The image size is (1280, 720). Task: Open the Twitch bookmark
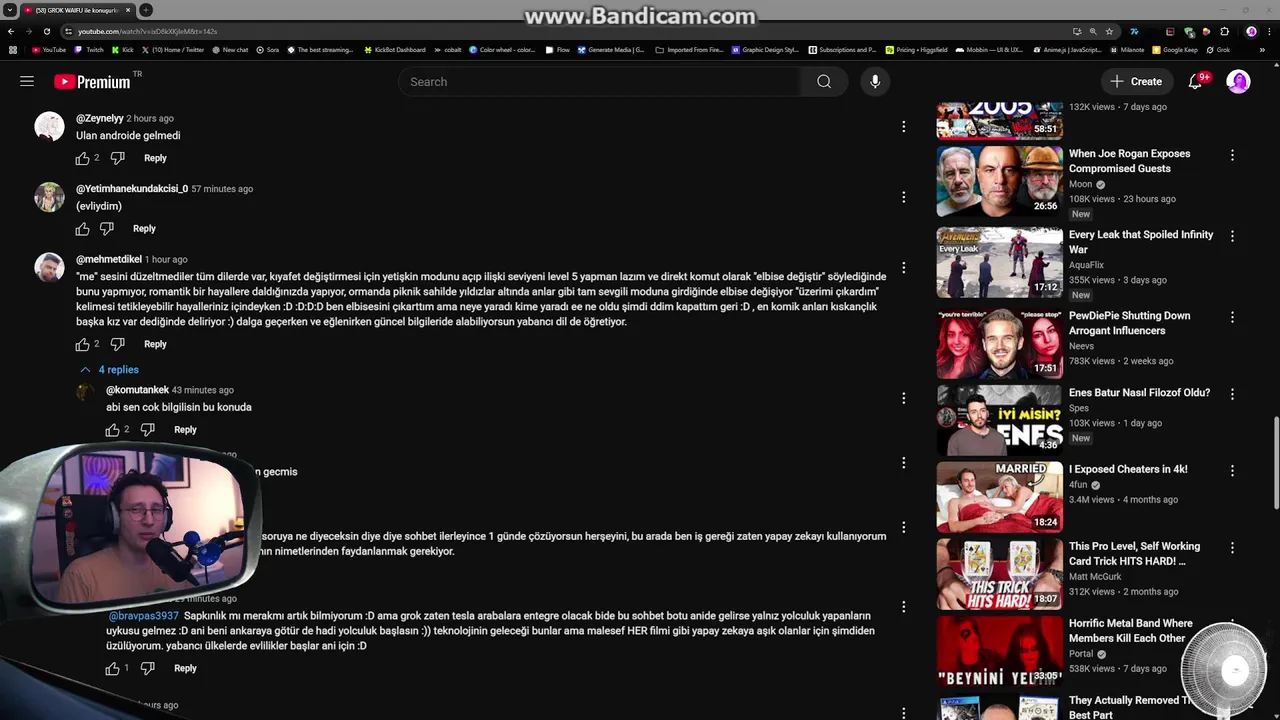tap(89, 50)
